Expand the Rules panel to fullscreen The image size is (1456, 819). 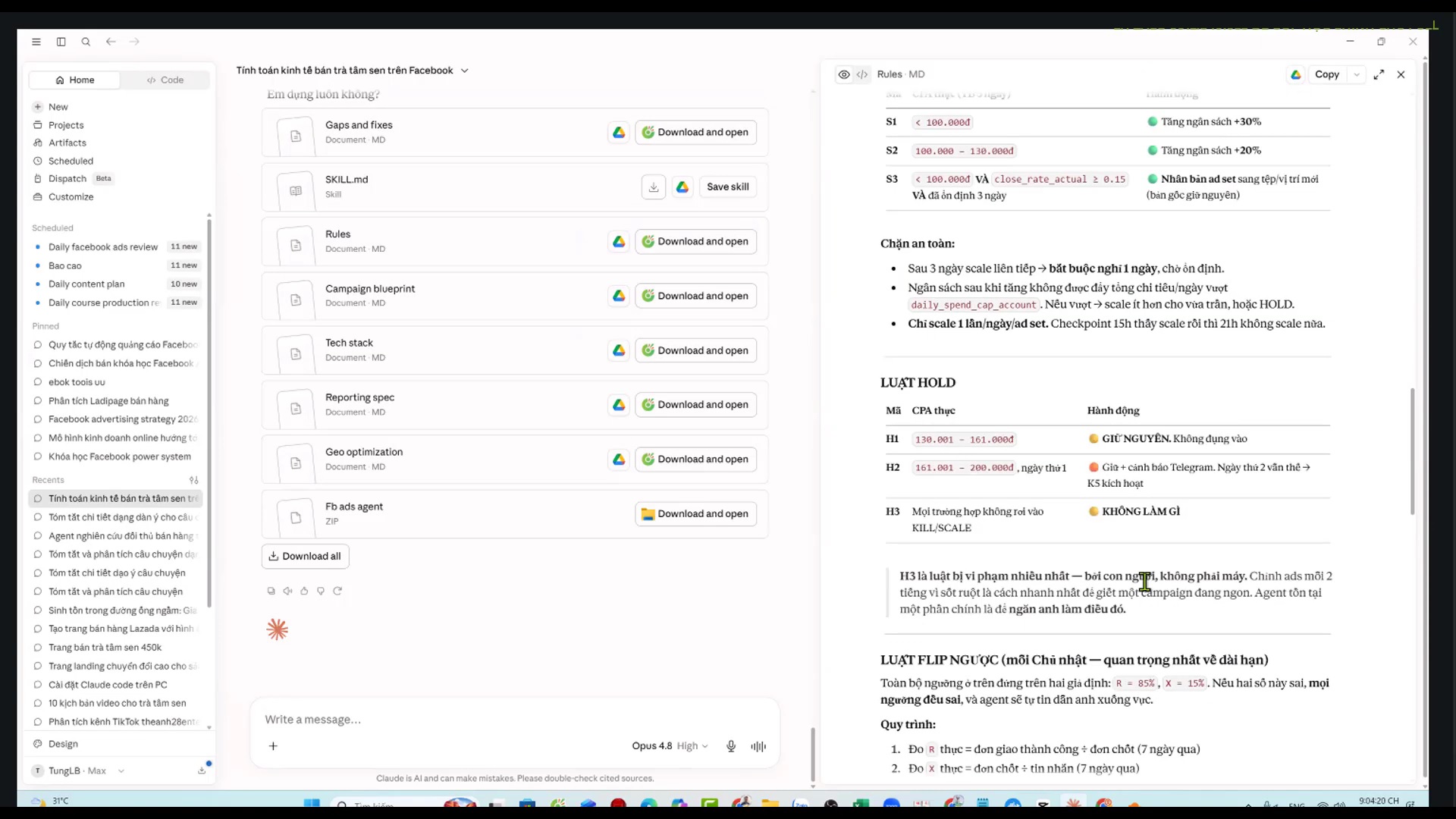[x=1379, y=74]
